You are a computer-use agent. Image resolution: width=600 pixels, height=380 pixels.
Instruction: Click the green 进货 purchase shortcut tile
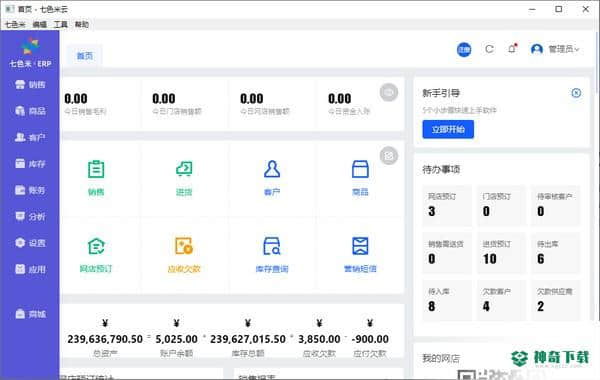[184, 178]
